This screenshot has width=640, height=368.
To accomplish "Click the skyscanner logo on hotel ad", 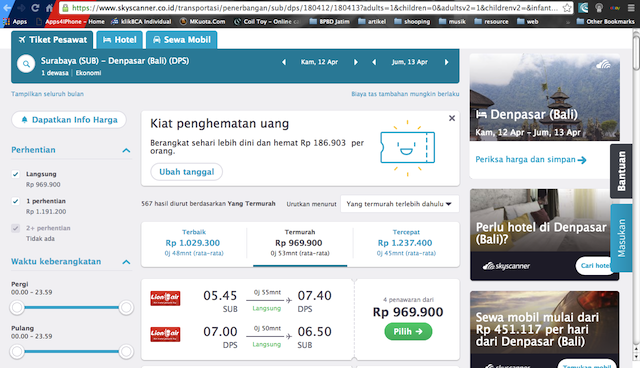I will click(x=506, y=266).
